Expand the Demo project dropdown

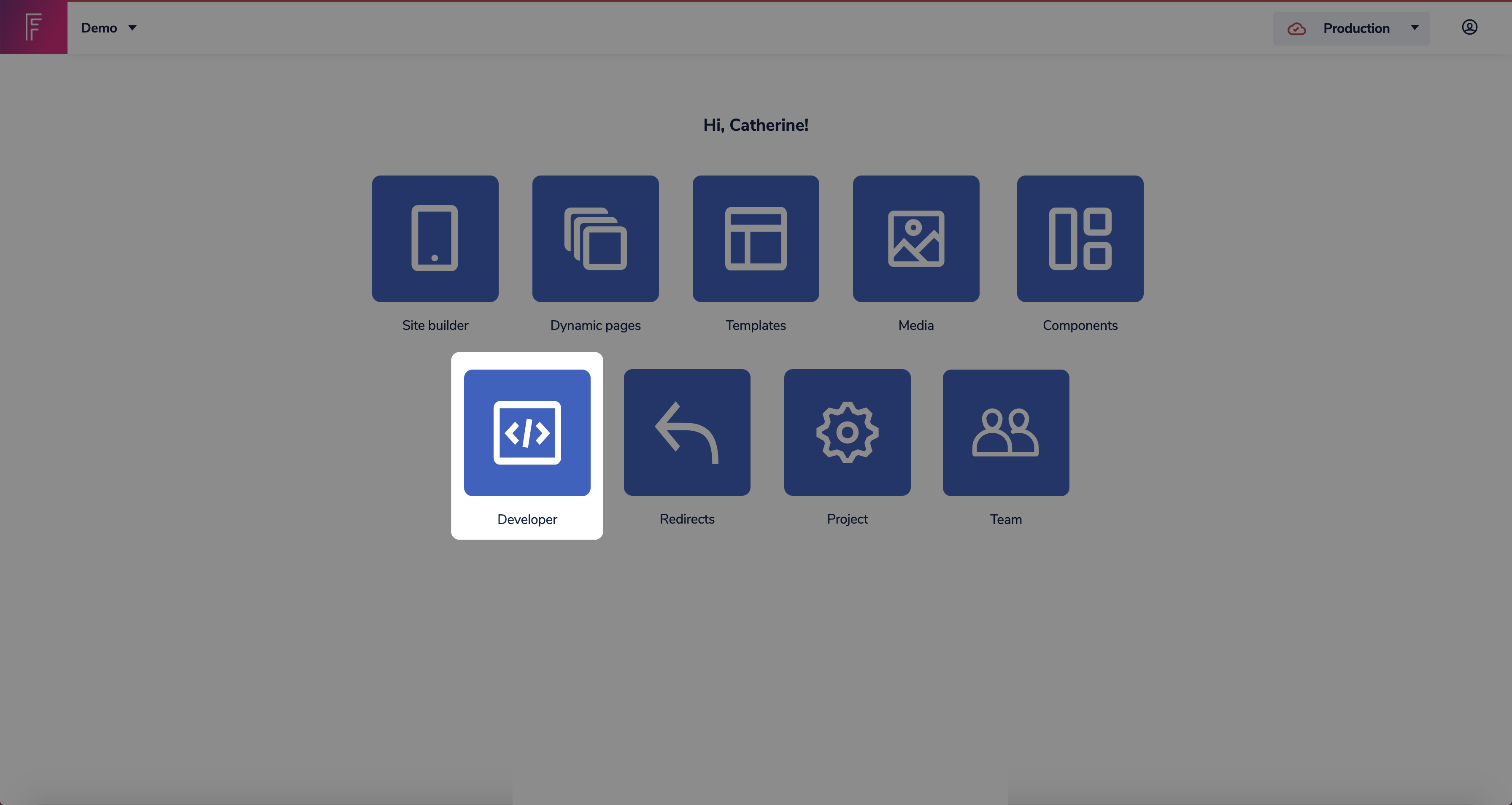108,27
